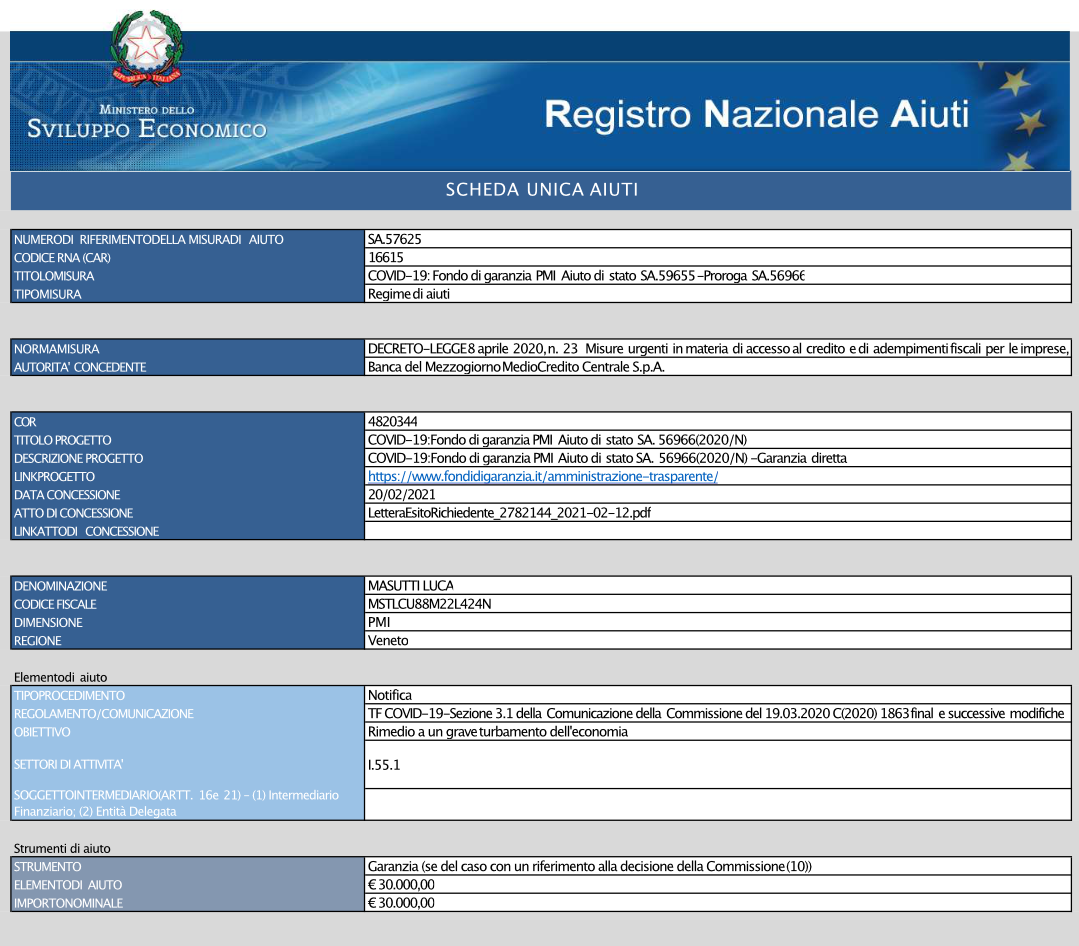Click the 'DIMENSIONE' label
This screenshot has height=946, width=1079.
tap(48, 622)
